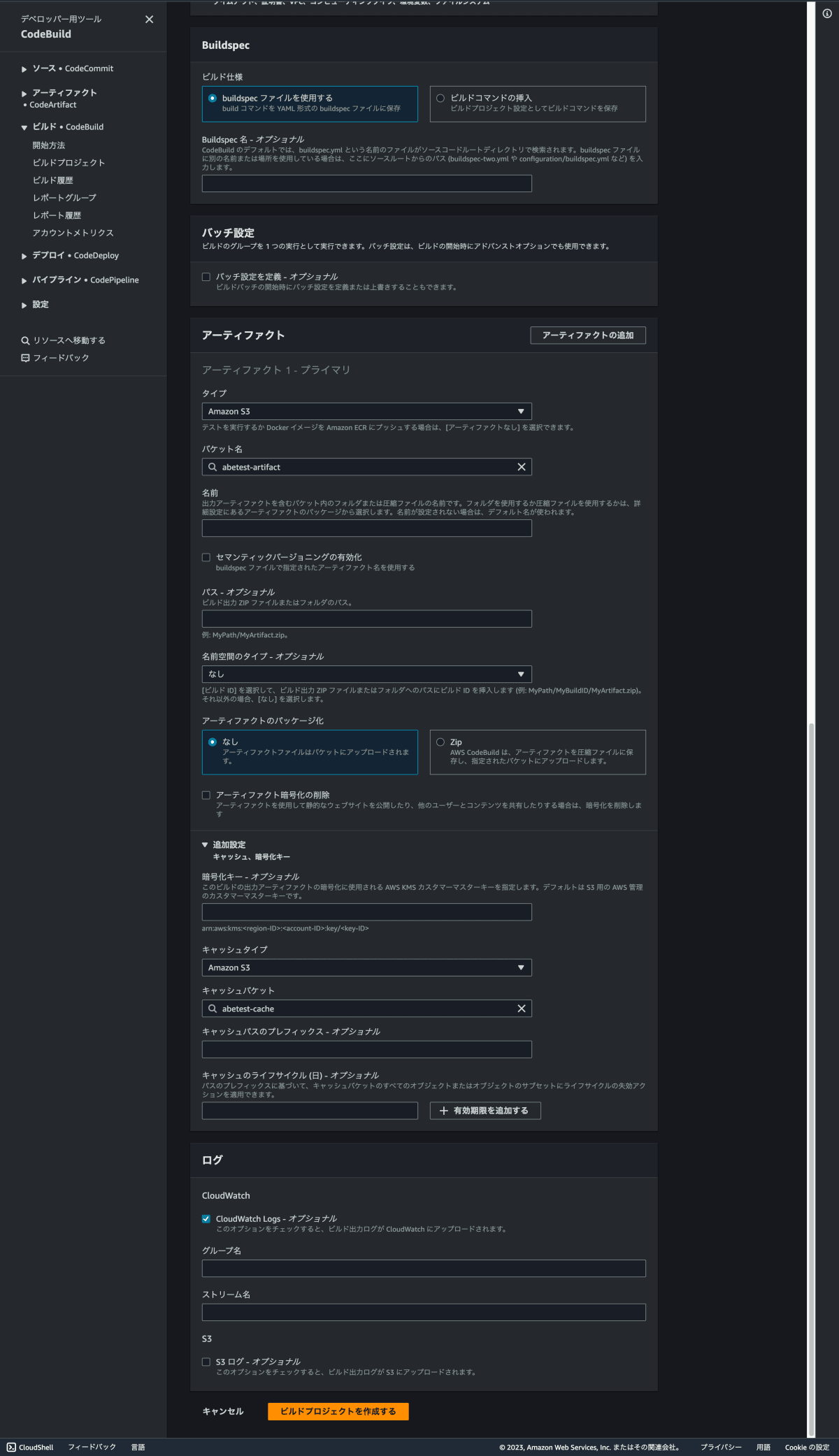
Task: Click the フィードバック chat icon in sidebar
Action: click(x=25, y=358)
